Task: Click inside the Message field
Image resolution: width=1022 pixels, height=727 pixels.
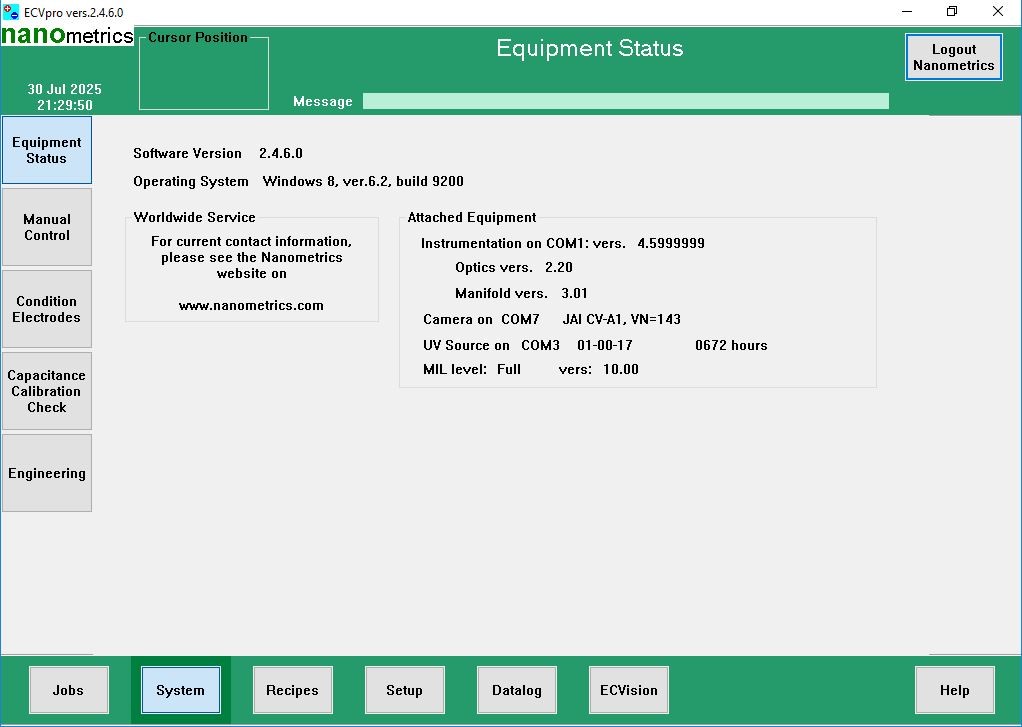Action: tap(626, 100)
